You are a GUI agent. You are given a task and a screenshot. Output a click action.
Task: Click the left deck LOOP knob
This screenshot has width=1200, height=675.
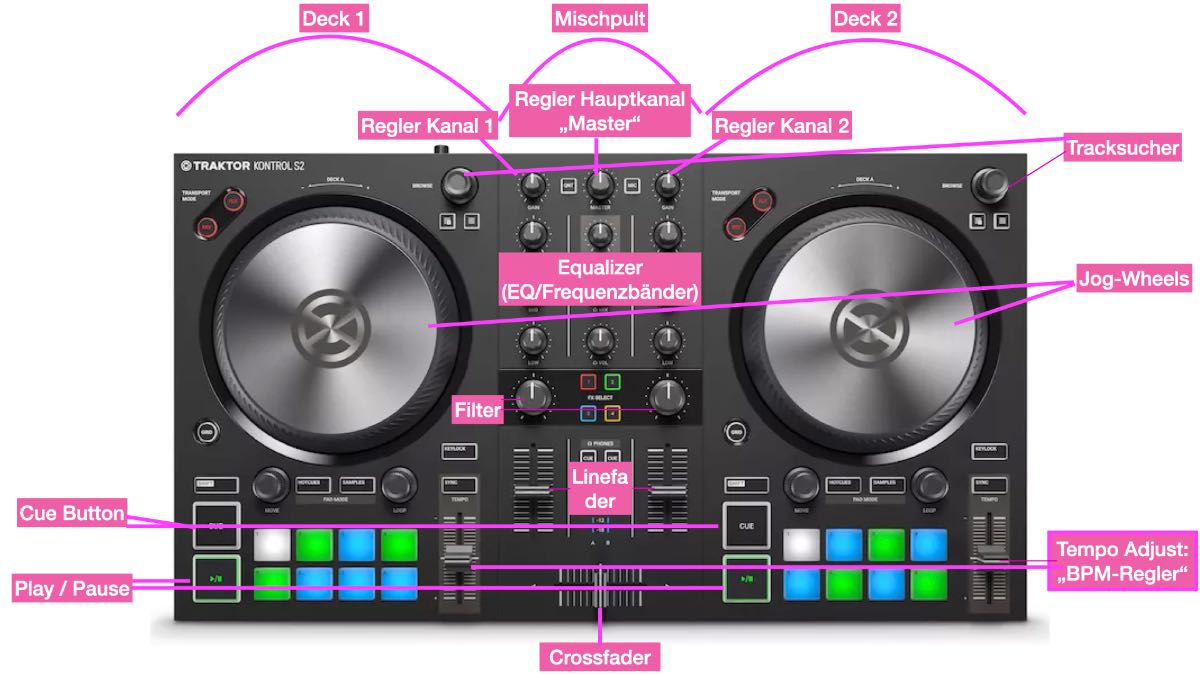point(398,486)
